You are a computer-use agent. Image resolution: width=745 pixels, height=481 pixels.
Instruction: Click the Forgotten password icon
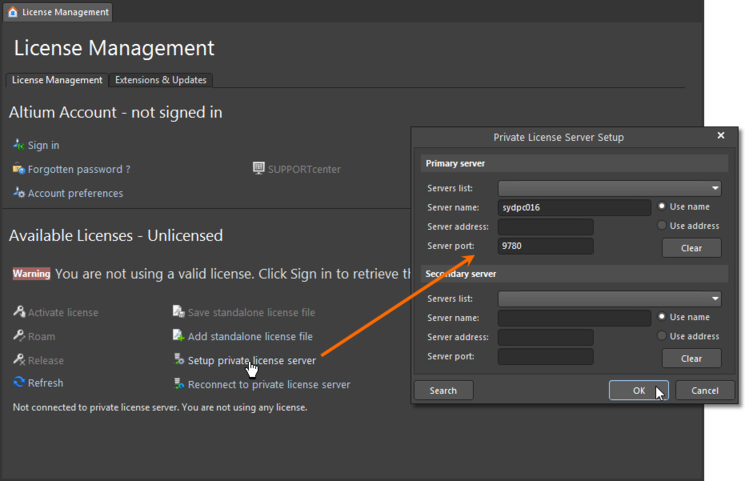click(18, 170)
